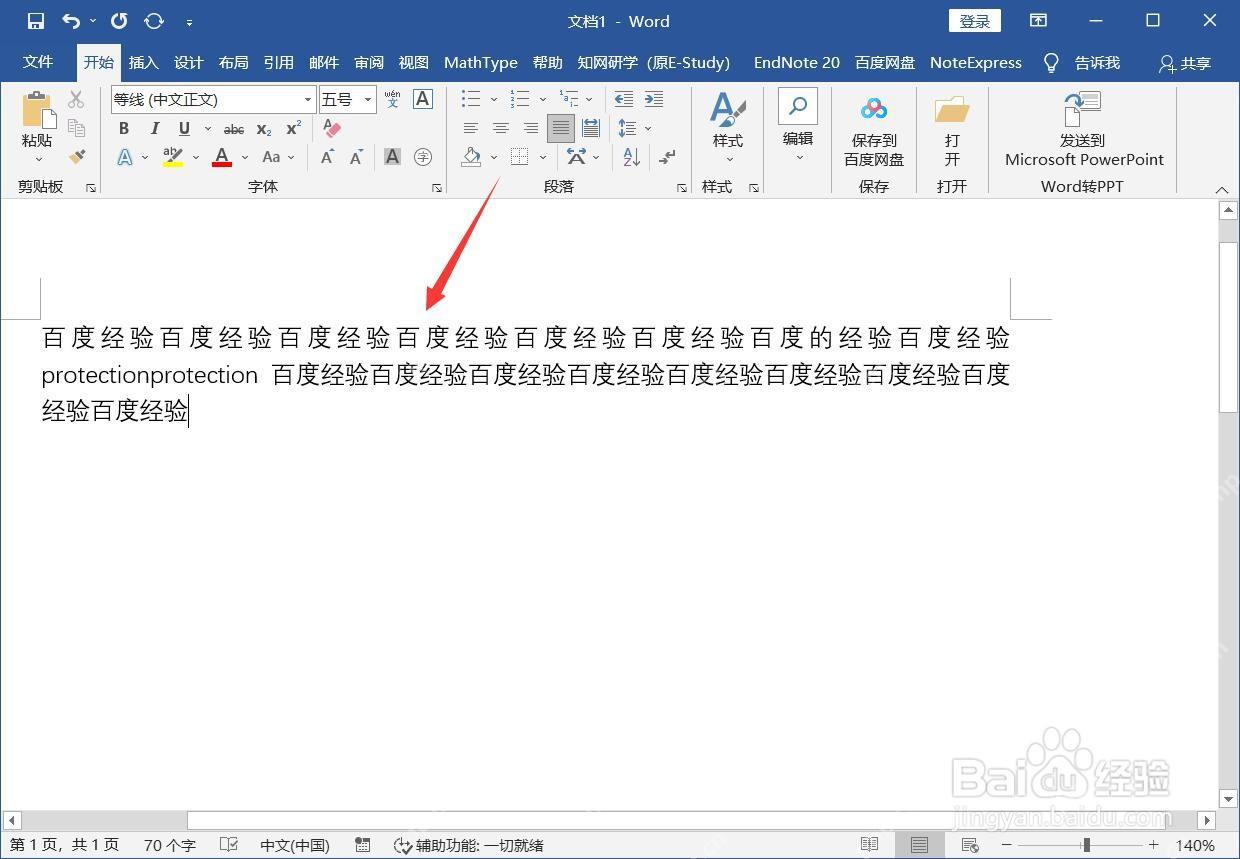The width and height of the screenshot is (1240, 859).
Task: Apply red font color
Action: 222,157
